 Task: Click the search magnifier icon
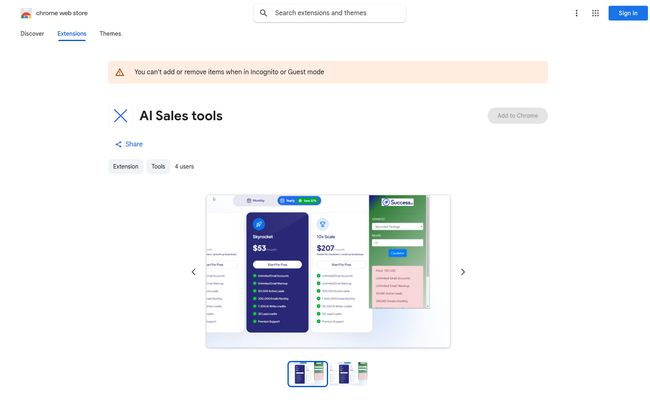[263, 13]
